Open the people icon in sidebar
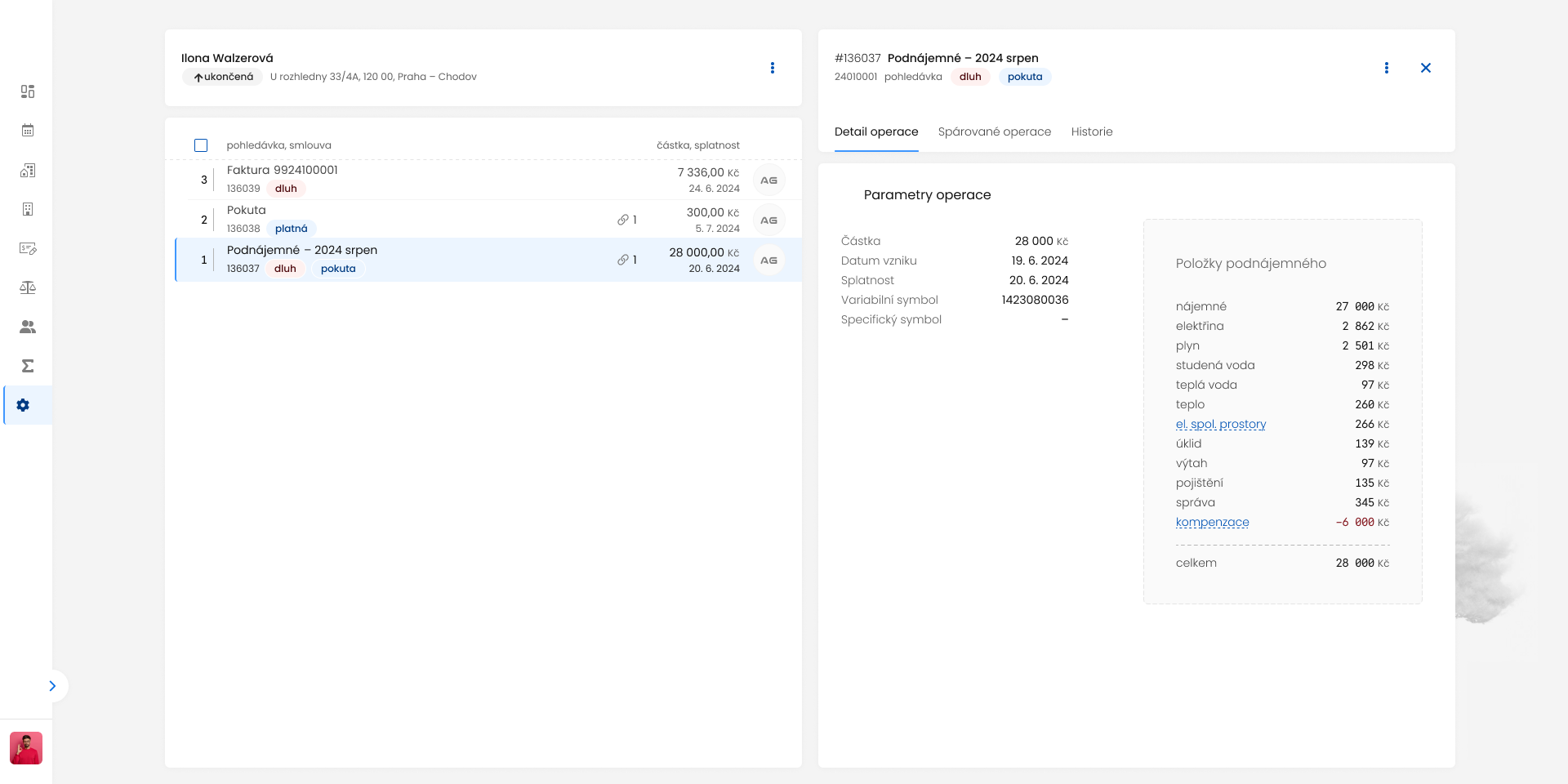The image size is (1568, 784). click(28, 327)
